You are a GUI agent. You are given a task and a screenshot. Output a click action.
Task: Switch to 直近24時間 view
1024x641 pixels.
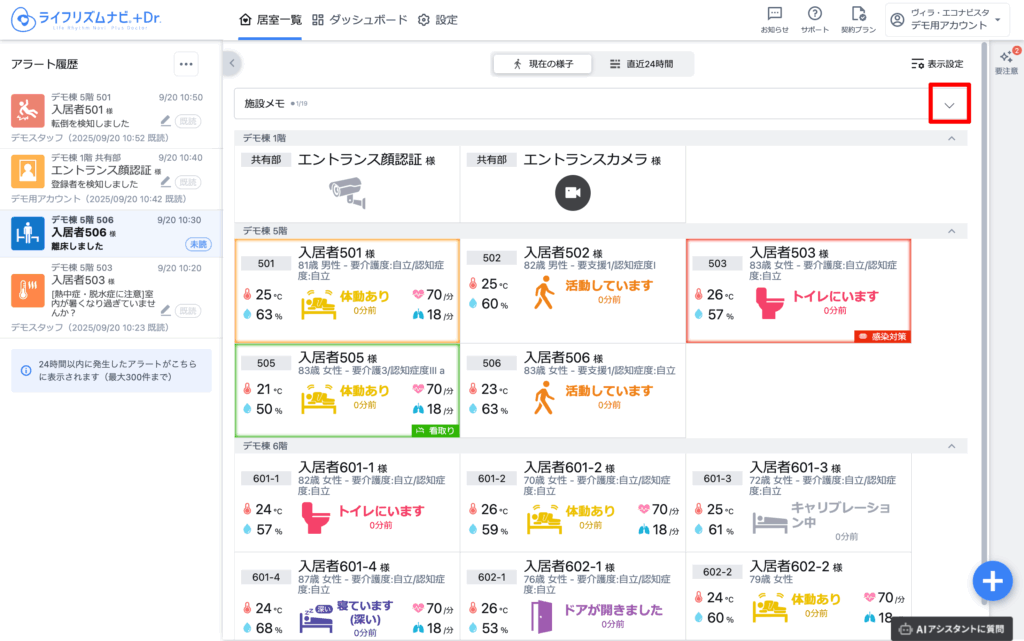tap(641, 64)
